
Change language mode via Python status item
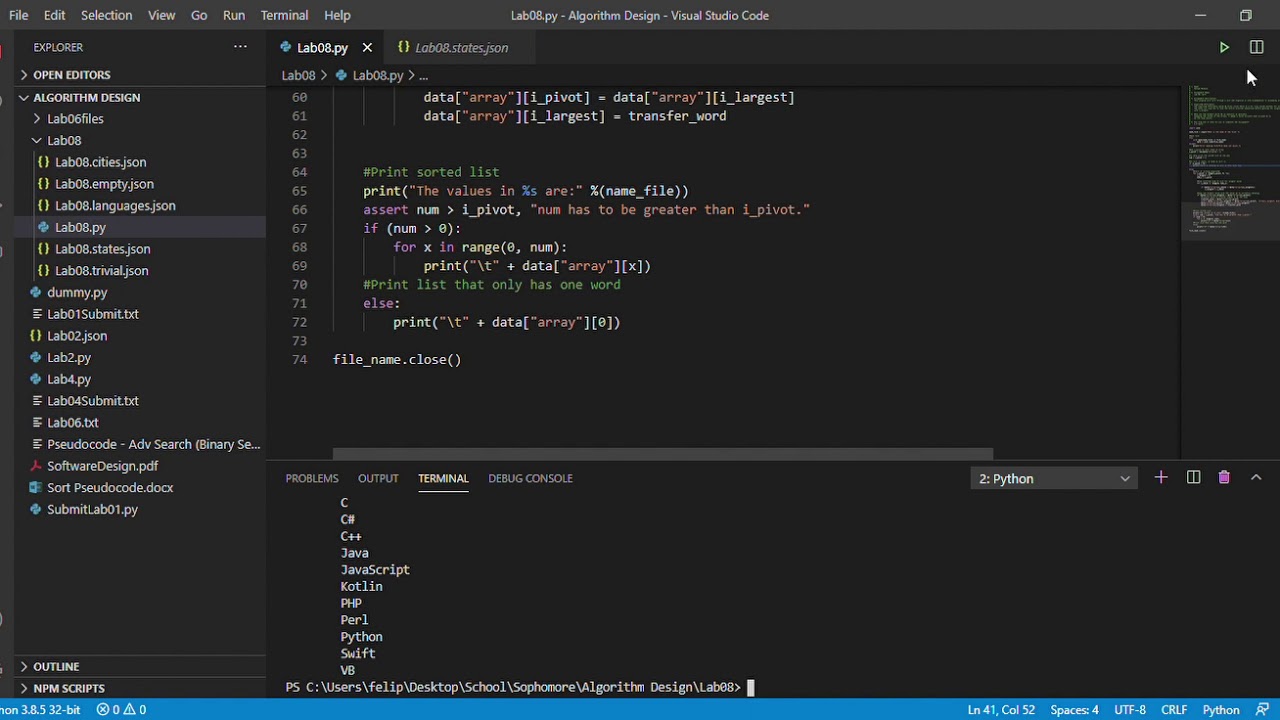tap(1221, 710)
